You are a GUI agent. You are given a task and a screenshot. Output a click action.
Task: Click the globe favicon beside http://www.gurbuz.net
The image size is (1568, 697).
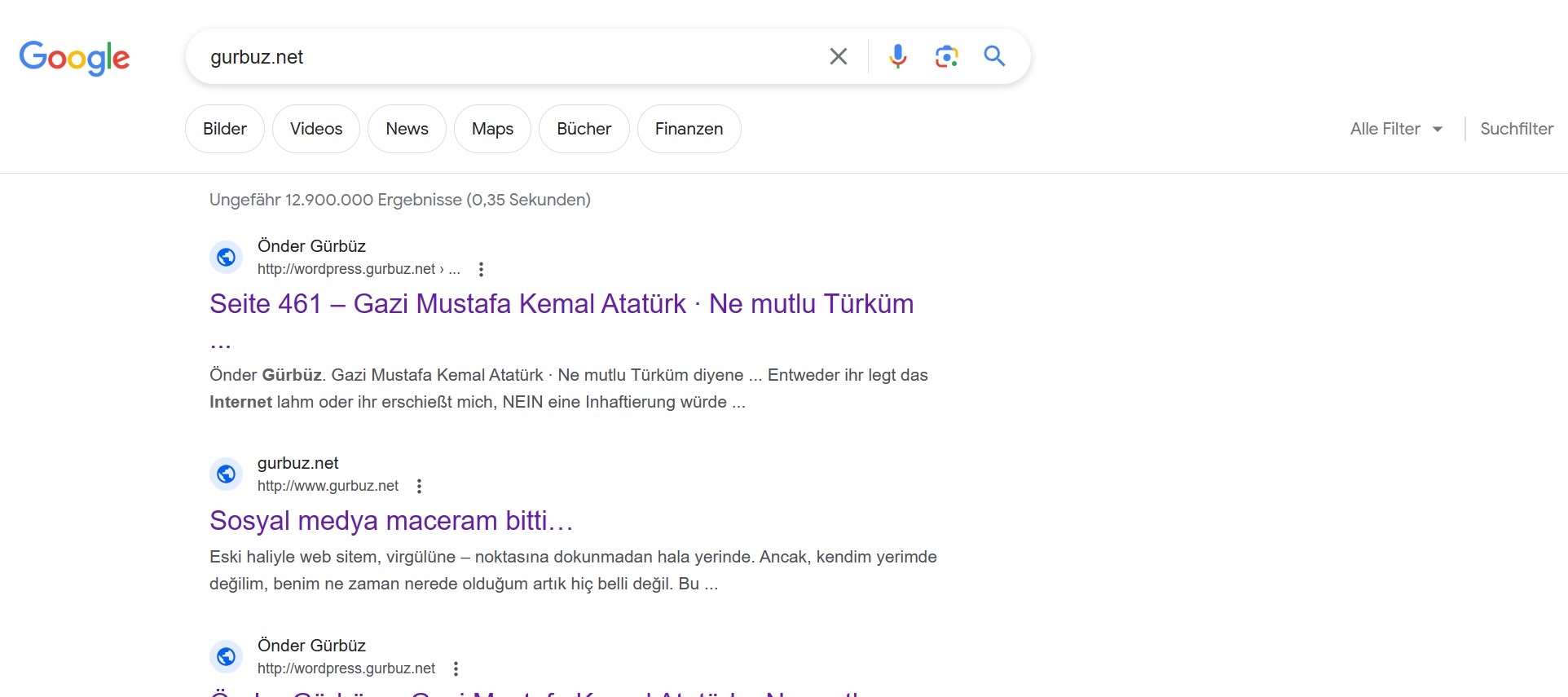coord(227,474)
